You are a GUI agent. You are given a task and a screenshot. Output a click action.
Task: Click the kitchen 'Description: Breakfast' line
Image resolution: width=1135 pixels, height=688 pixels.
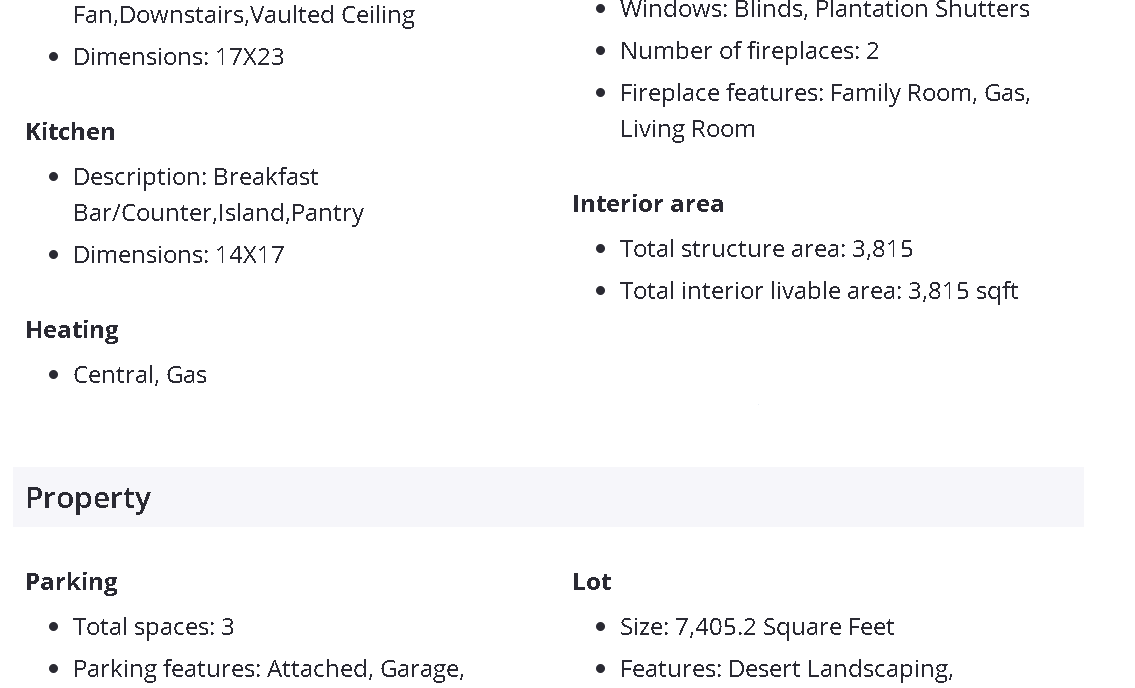click(195, 177)
